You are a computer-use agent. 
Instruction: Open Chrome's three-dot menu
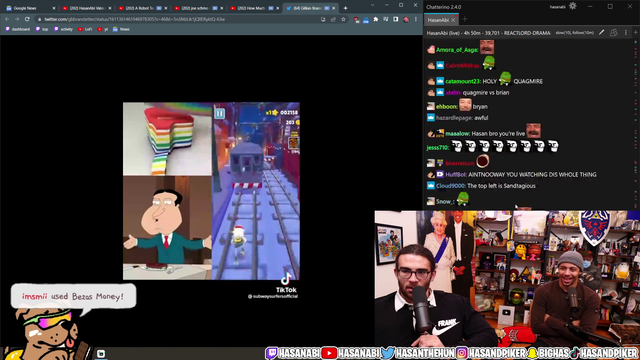coord(416,19)
